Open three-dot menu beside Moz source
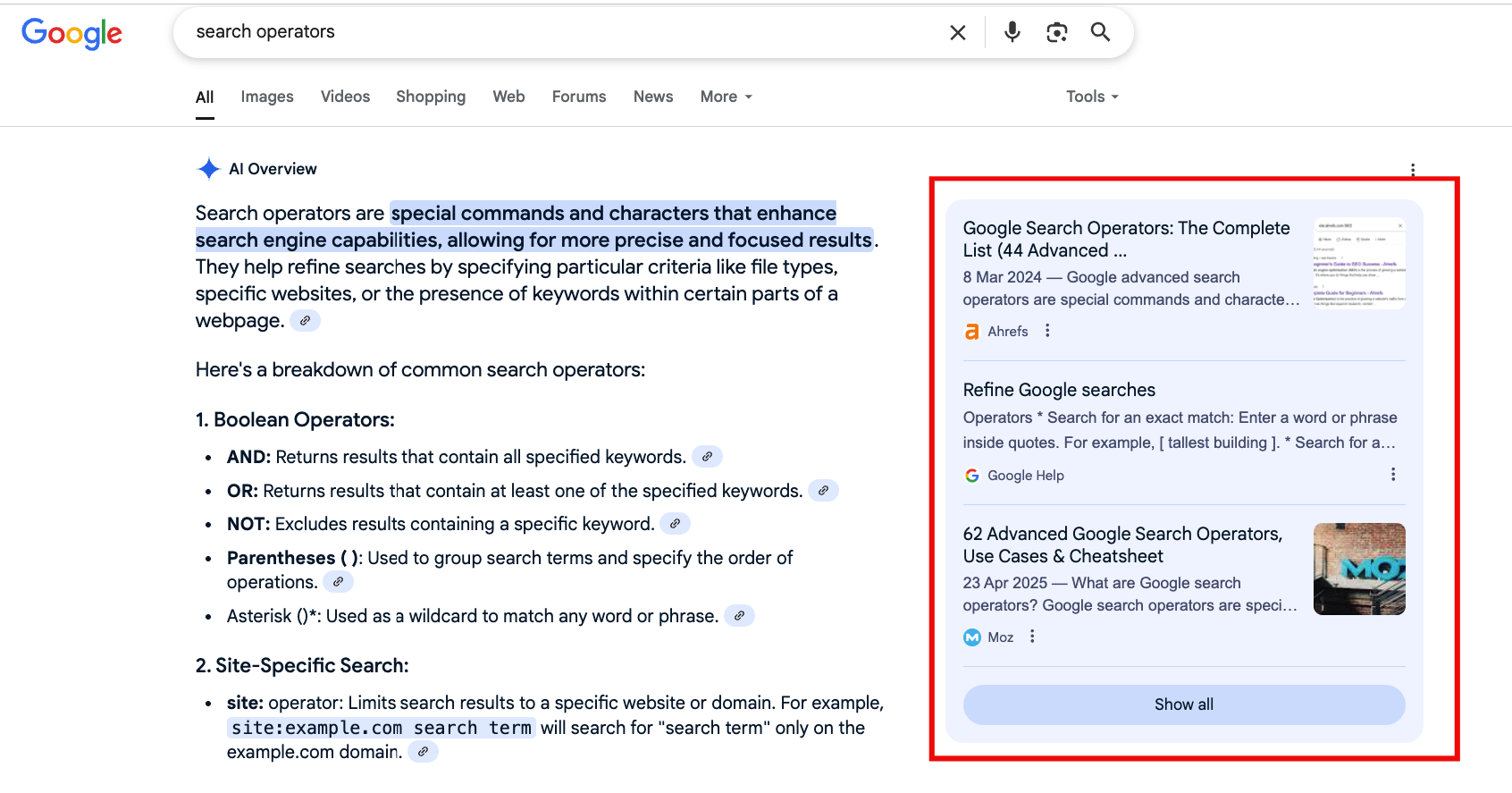The width and height of the screenshot is (1512, 793). (x=1032, y=637)
